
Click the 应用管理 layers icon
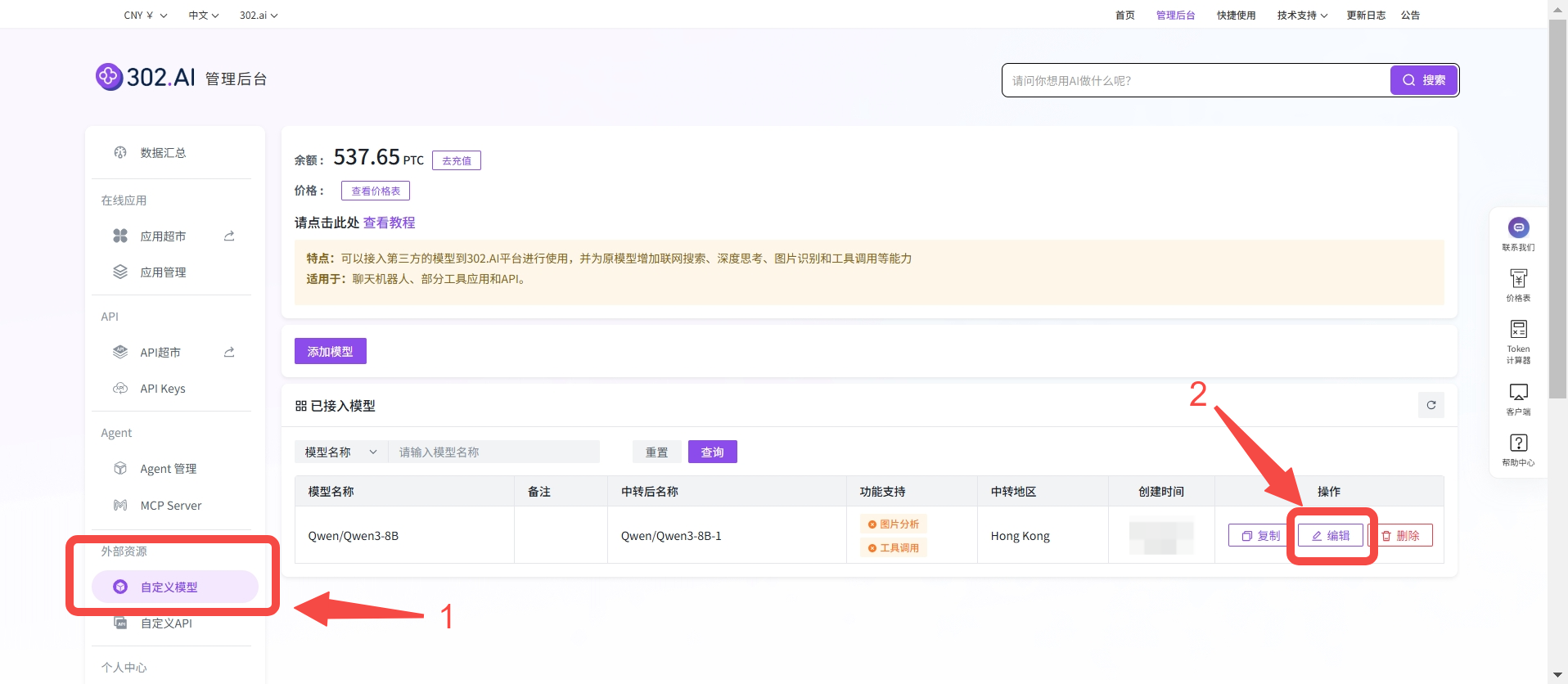pos(120,272)
